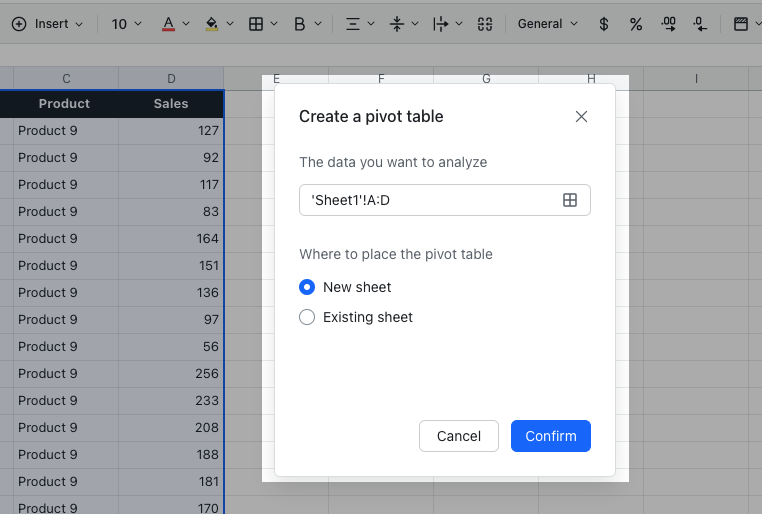This screenshot has width=762, height=514.
Task: Click the font color A icon
Action: click(x=168, y=23)
